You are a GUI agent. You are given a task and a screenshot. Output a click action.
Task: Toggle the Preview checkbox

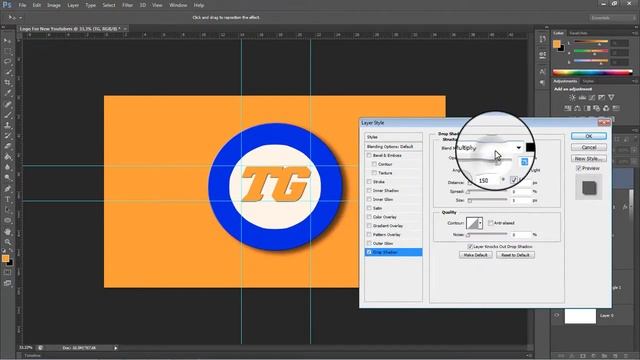click(x=578, y=168)
